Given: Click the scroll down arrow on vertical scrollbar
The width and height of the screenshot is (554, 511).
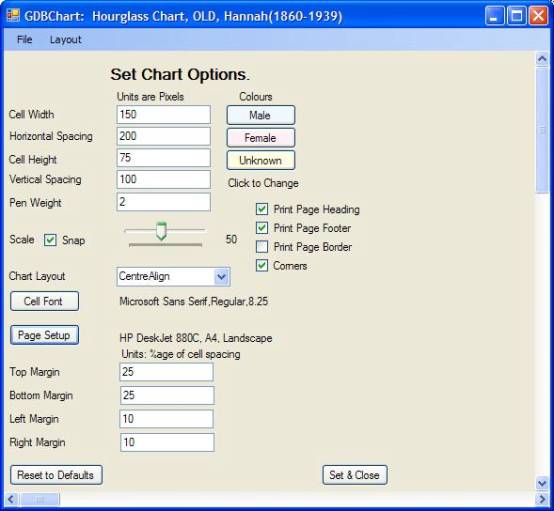Looking at the screenshot, I should 542,482.
